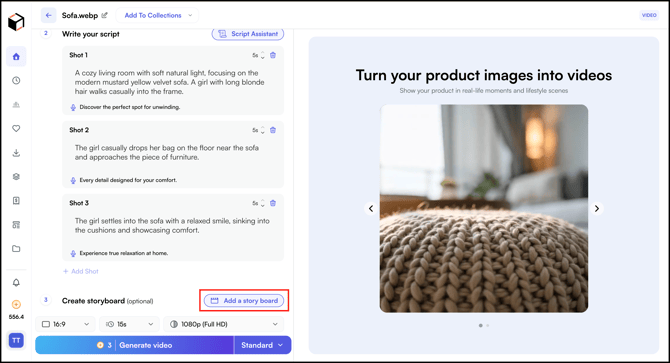The height and width of the screenshot is (363, 670).
Task: Click the back arrow button
Action: coord(48,15)
